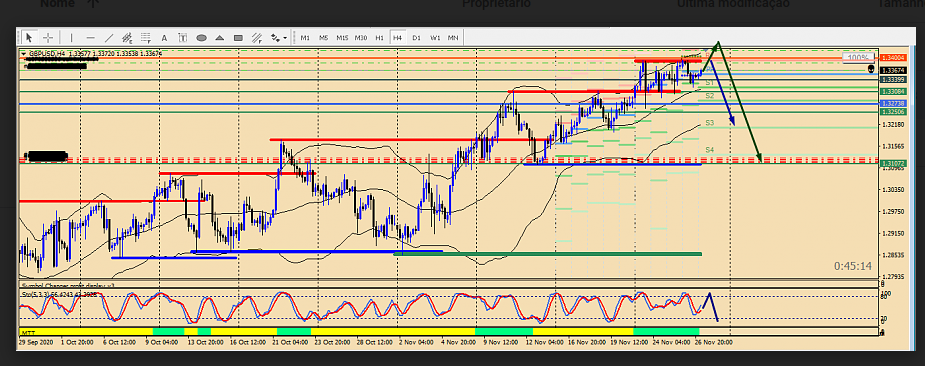Click inside the stochastic oscillator subwindow

[448, 308]
